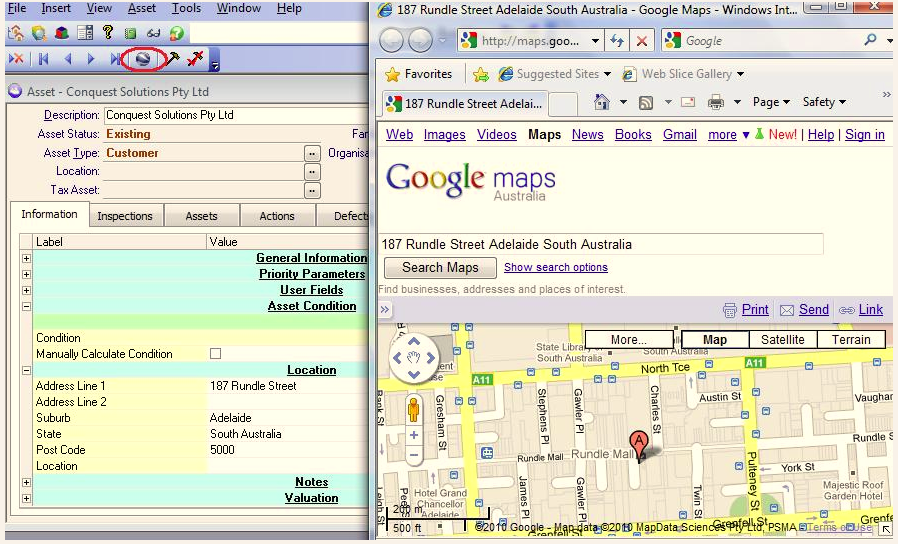898x544 pixels.
Task: Click Internet Explorer forward button
Action: [x=421, y=41]
